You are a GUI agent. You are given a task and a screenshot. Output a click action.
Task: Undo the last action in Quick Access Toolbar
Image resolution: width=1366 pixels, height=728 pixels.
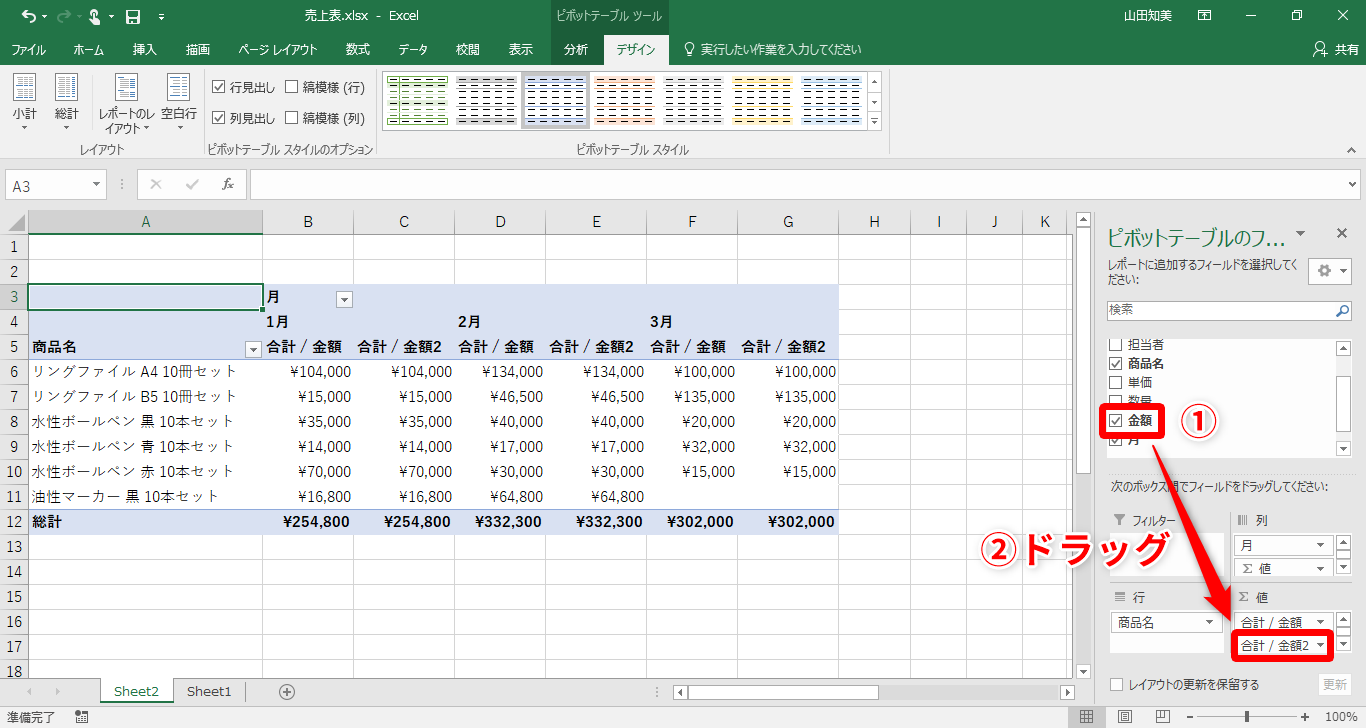point(27,16)
